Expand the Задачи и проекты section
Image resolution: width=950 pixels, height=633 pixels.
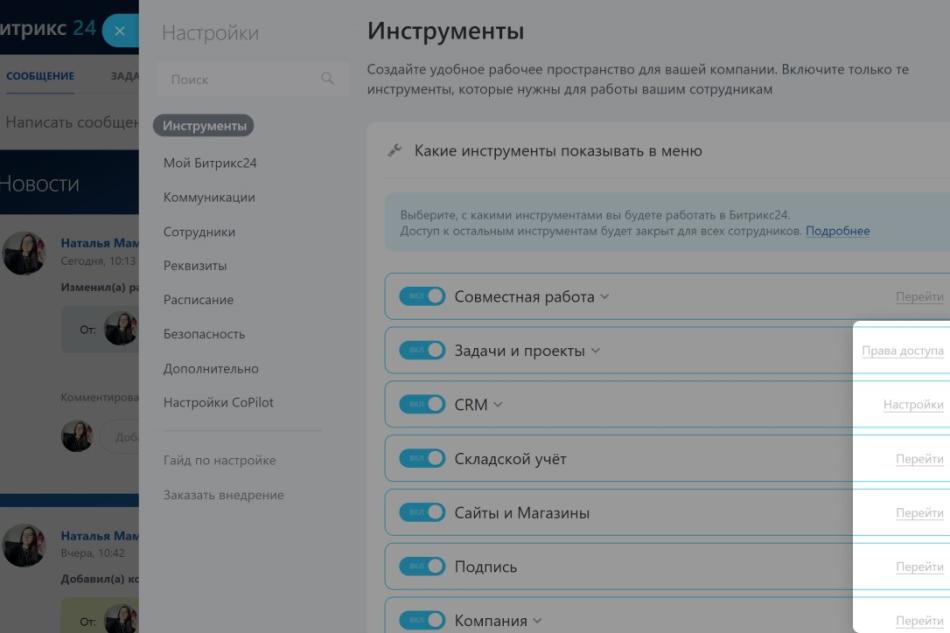coord(596,351)
